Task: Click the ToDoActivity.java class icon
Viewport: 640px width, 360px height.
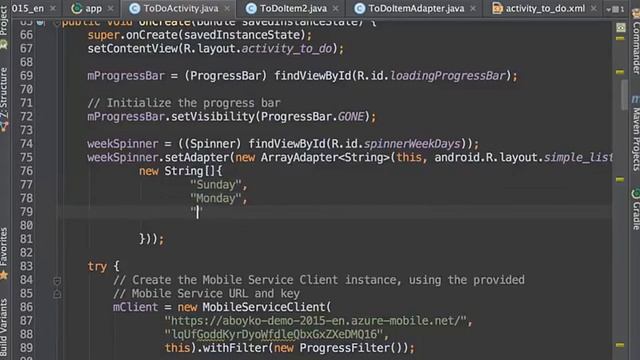Action: pyautogui.click(x=135, y=8)
